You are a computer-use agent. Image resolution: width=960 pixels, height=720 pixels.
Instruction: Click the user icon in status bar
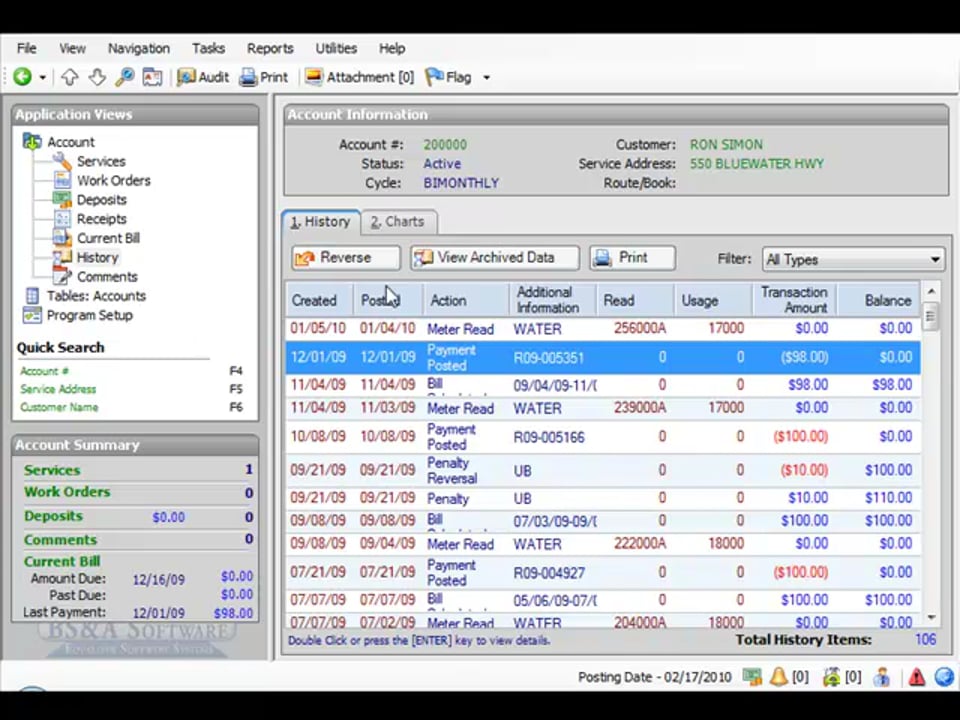click(x=881, y=677)
